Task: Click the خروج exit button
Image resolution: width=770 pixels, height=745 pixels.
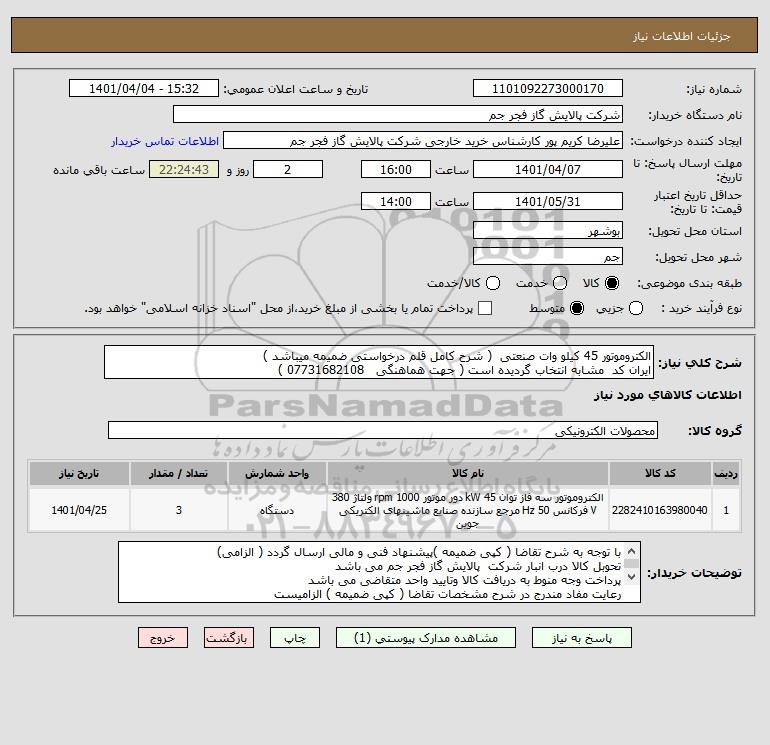Action: click(x=163, y=637)
